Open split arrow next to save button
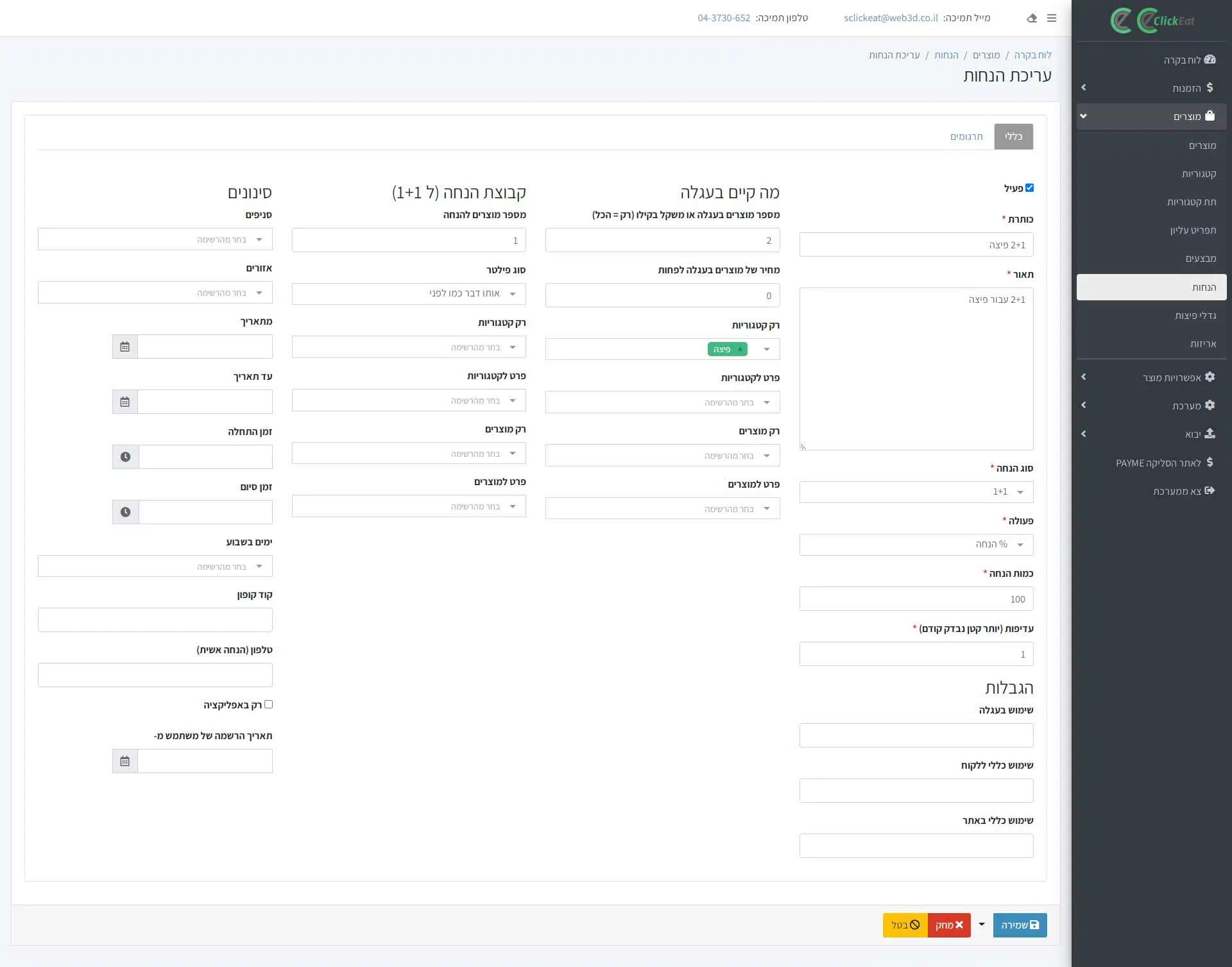1232x967 pixels. 981,925
